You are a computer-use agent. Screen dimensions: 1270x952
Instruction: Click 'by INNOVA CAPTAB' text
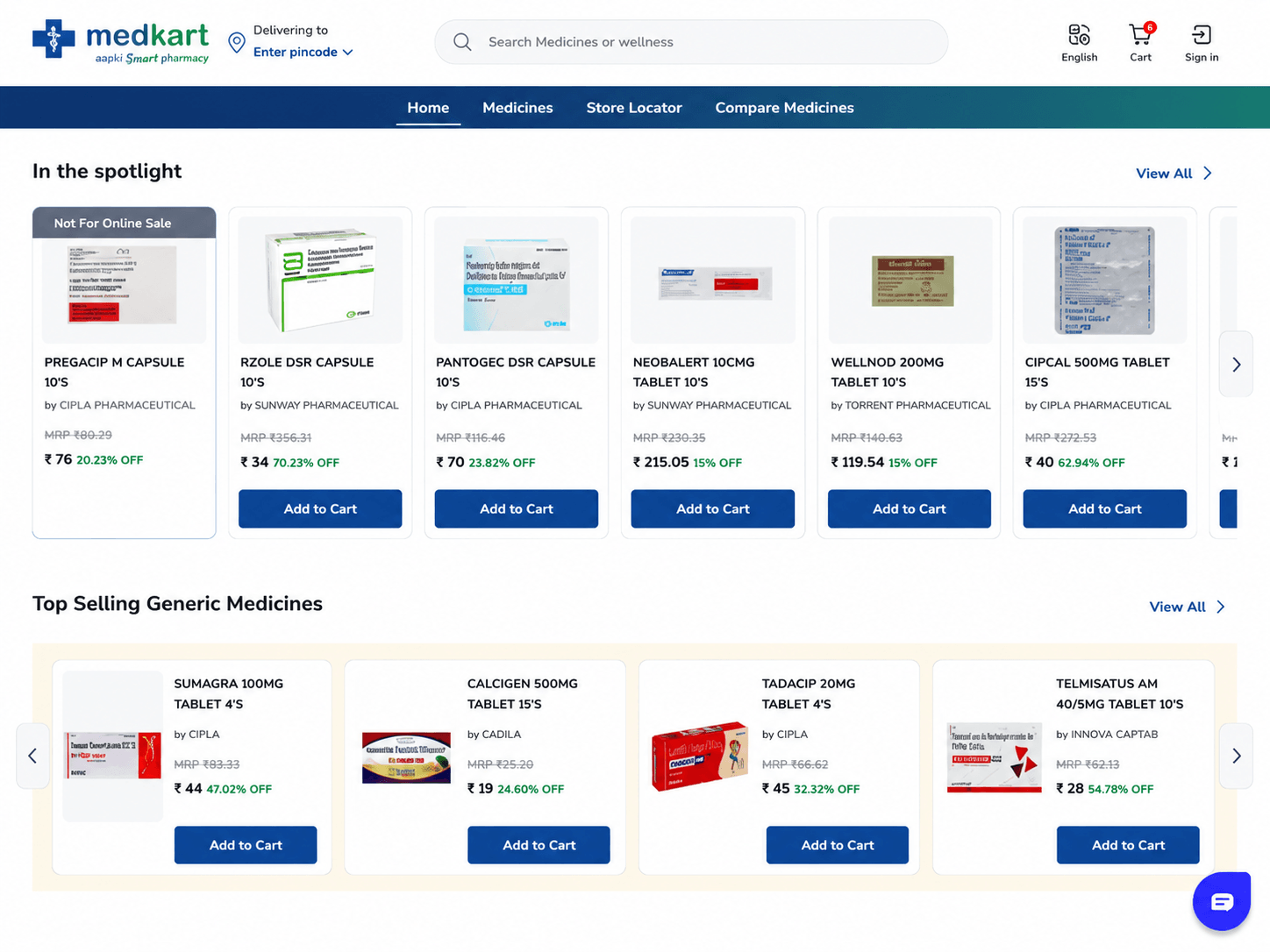click(1107, 735)
